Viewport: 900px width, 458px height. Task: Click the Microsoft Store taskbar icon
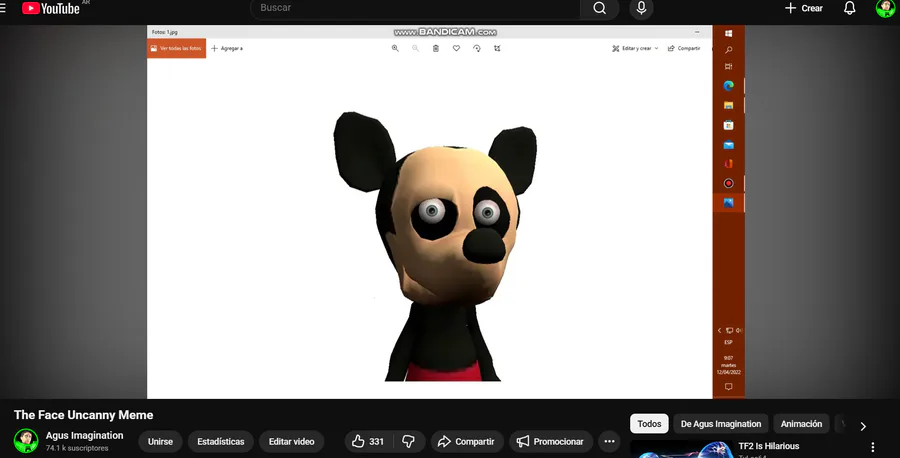coord(728,125)
